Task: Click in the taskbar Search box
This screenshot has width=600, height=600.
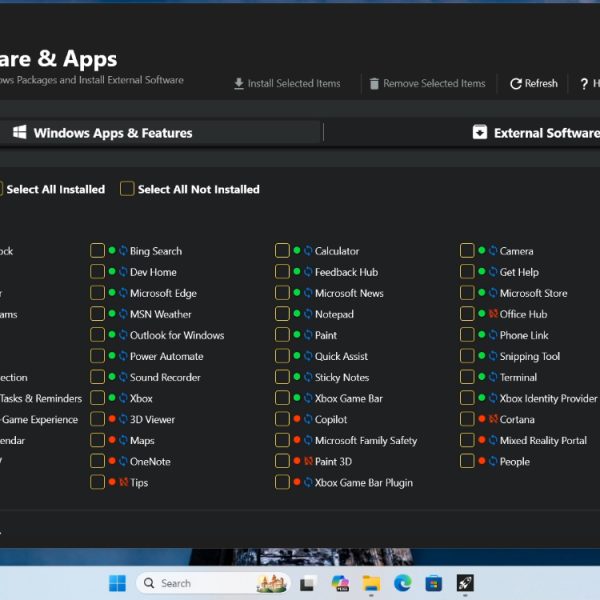Action: [x=213, y=583]
